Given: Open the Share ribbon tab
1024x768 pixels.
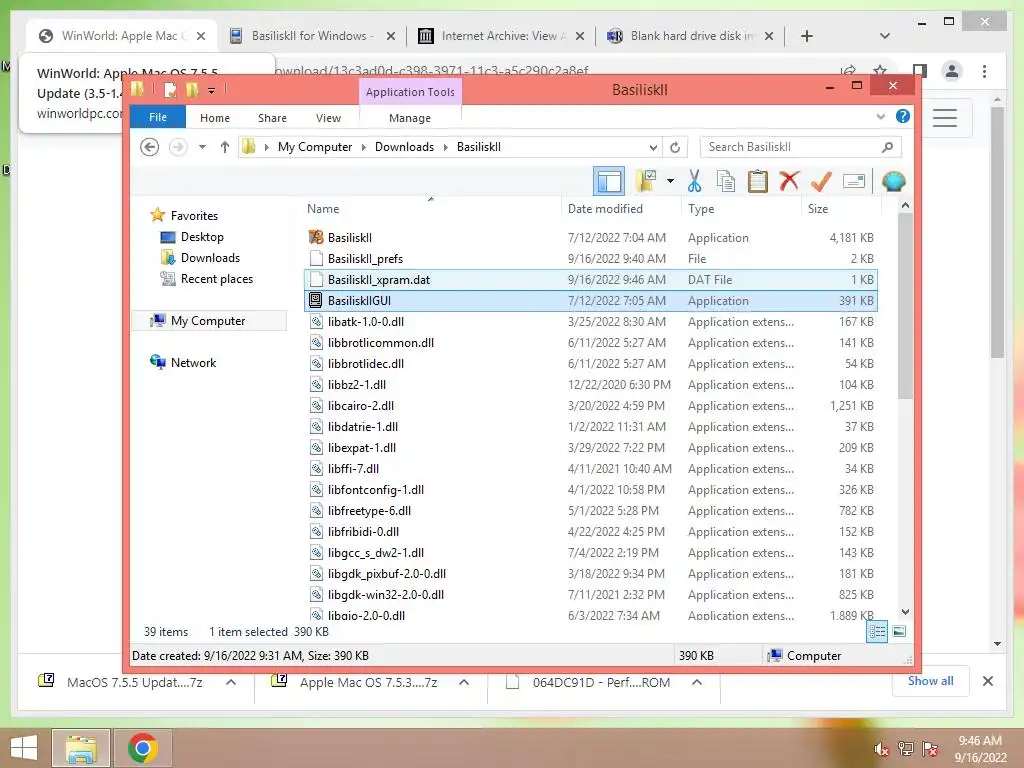Looking at the screenshot, I should coord(272,118).
